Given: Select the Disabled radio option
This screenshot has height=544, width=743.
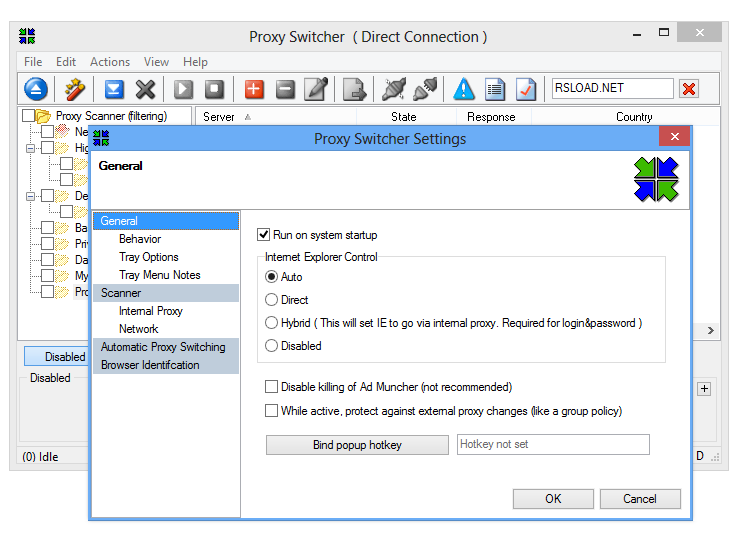Looking at the screenshot, I should click(x=271, y=346).
